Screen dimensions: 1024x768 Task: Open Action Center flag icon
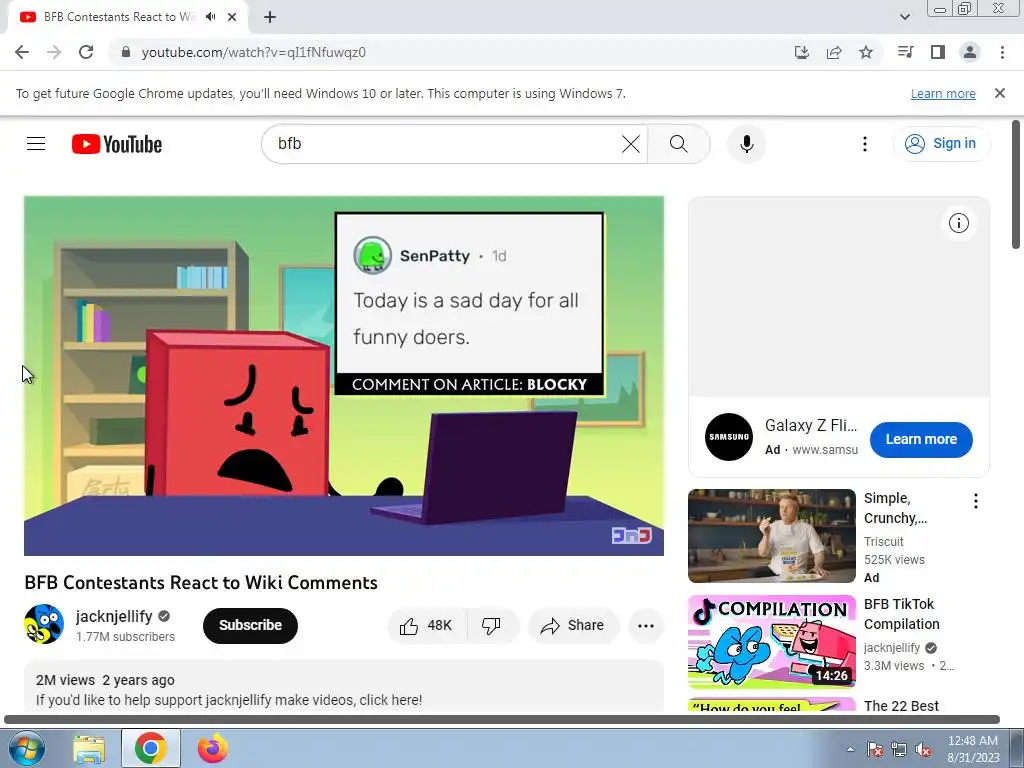click(x=874, y=750)
